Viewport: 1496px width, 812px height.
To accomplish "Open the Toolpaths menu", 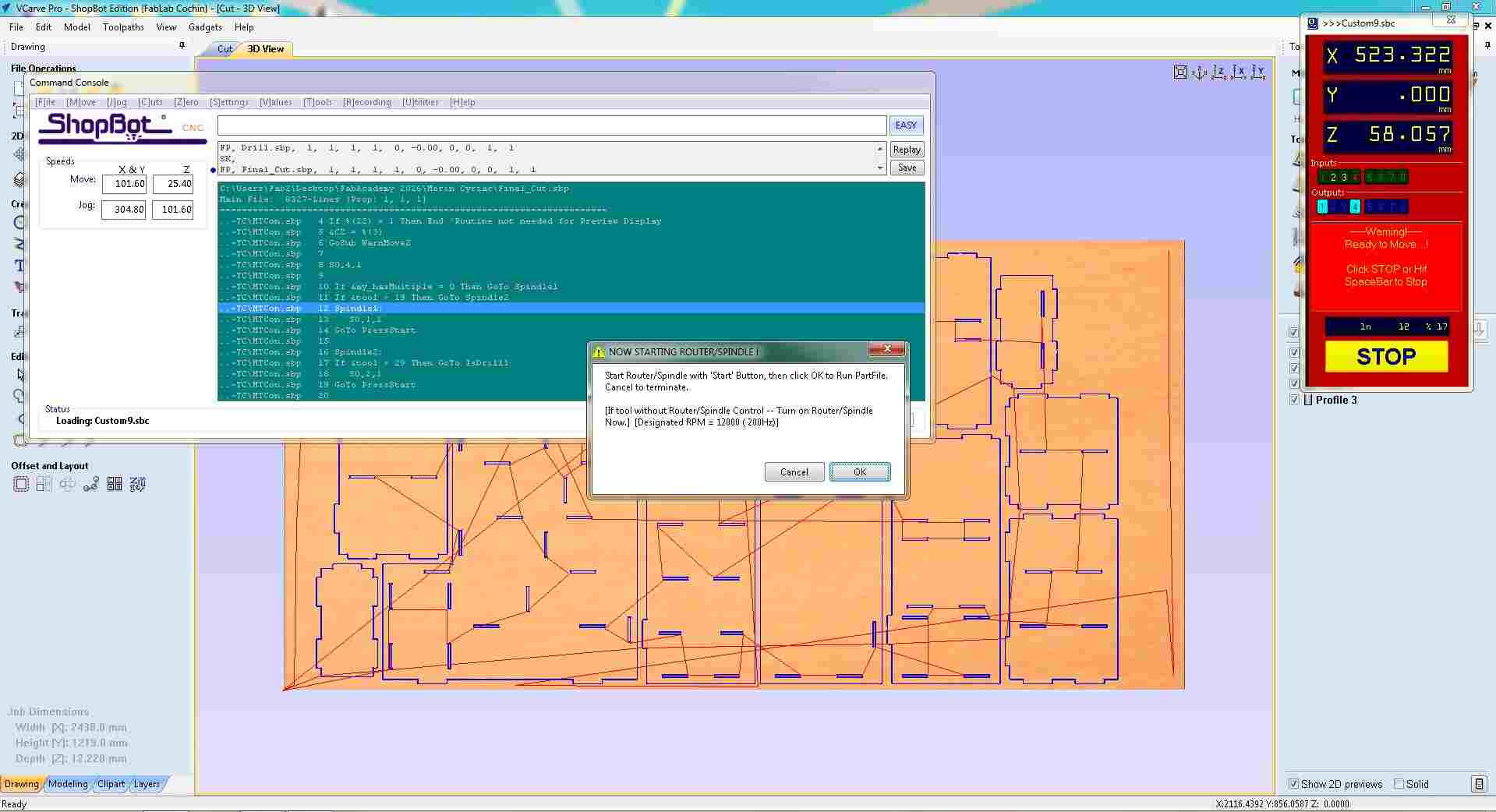I will [122, 26].
